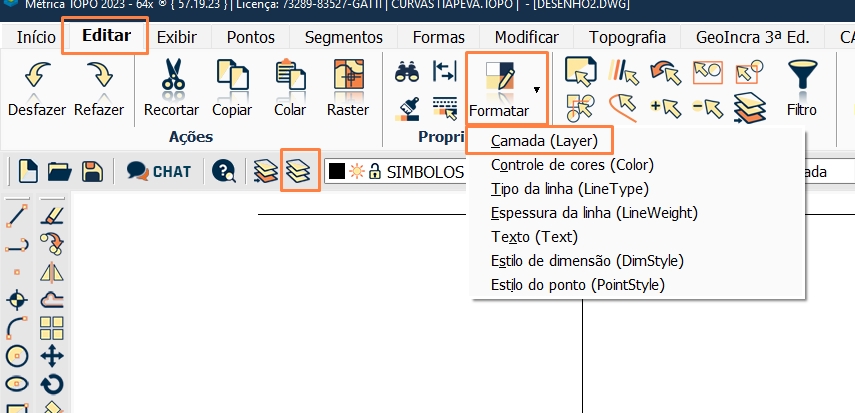The image size is (855, 413).
Task: Click the Recortar scissors icon
Action: (x=173, y=75)
